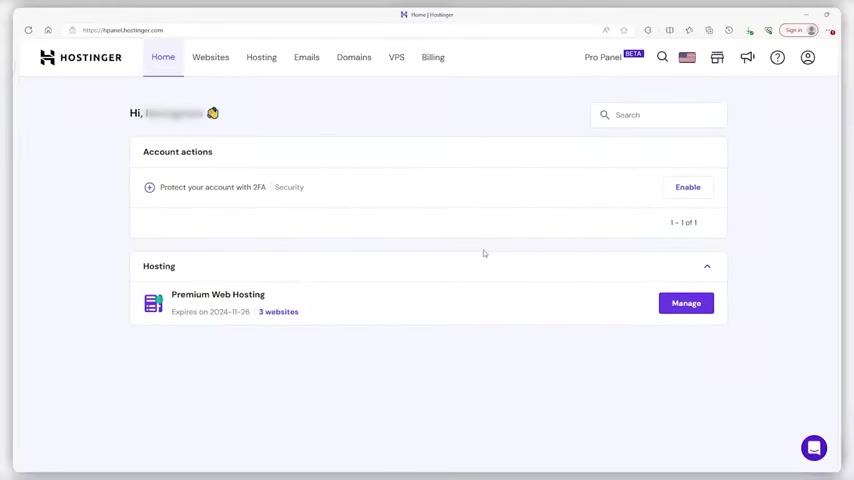Click the browser address bar URL
Viewport: 854px width, 480px height.
pyautogui.click(x=123, y=30)
